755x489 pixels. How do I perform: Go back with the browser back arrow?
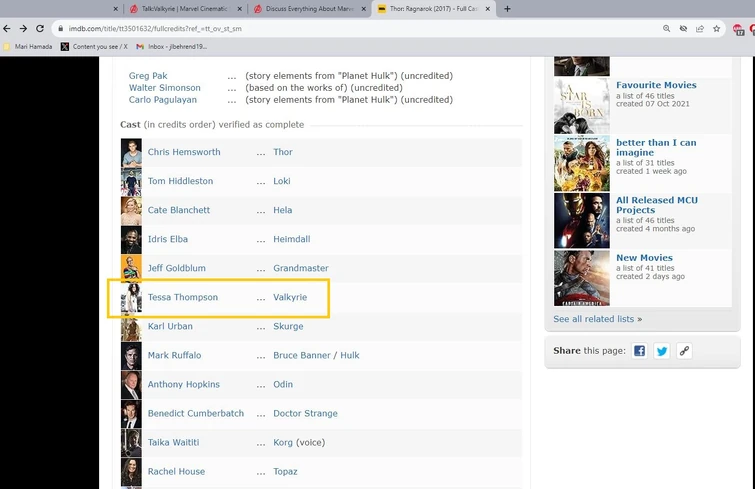(7, 28)
